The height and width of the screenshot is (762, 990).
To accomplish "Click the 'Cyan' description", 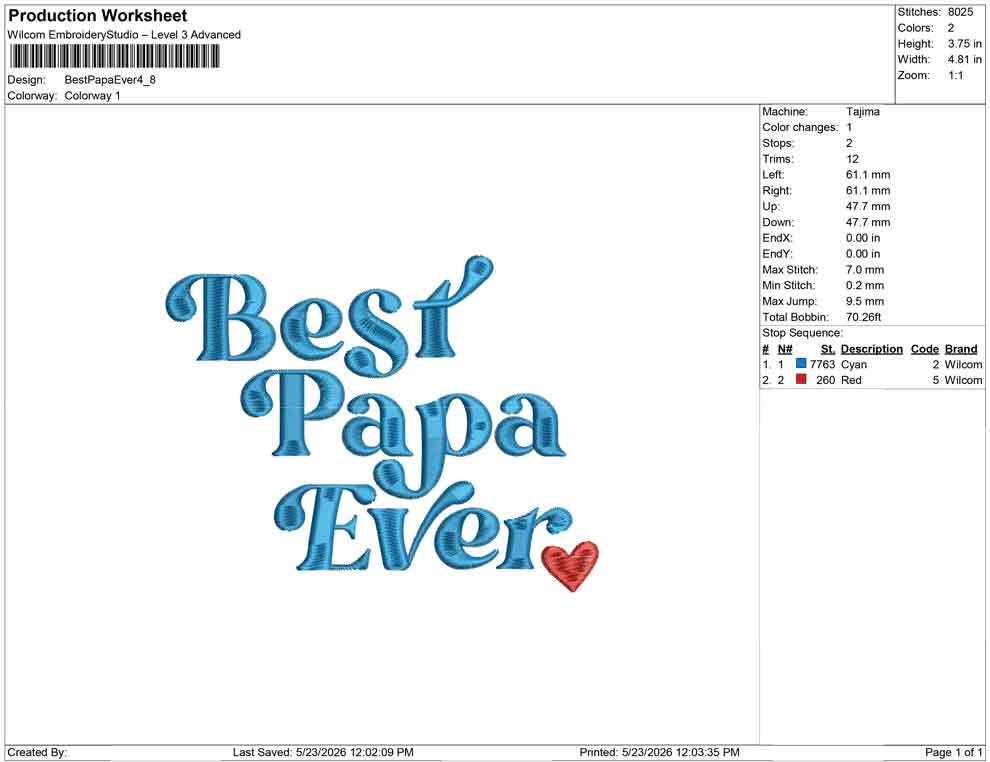I will click(x=854, y=364).
